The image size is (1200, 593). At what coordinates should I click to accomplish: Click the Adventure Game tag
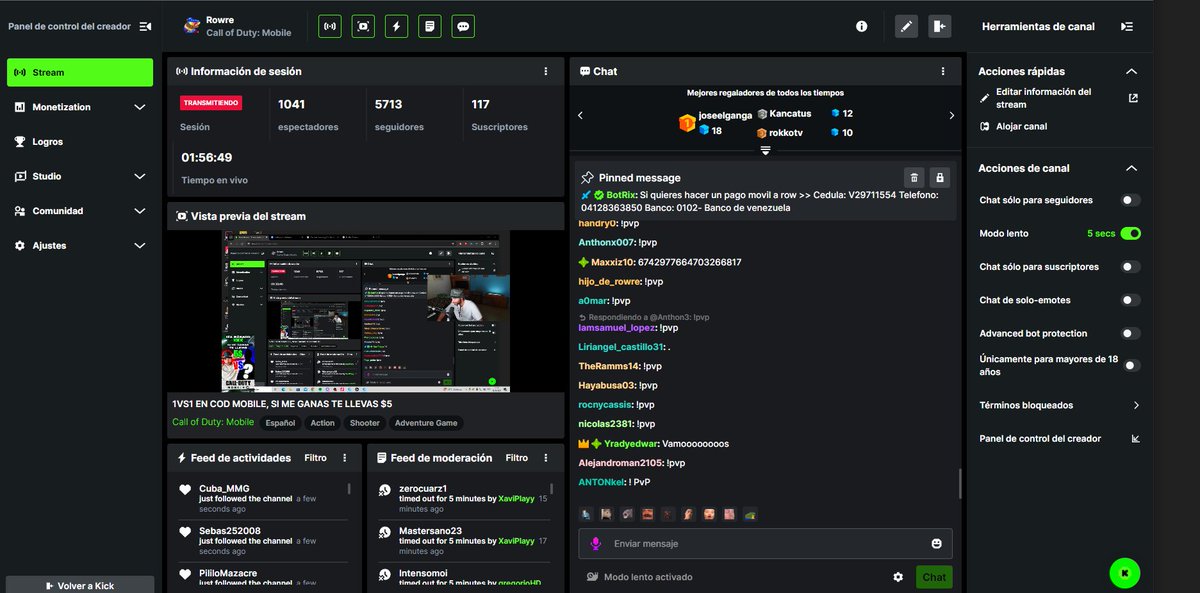click(x=426, y=423)
